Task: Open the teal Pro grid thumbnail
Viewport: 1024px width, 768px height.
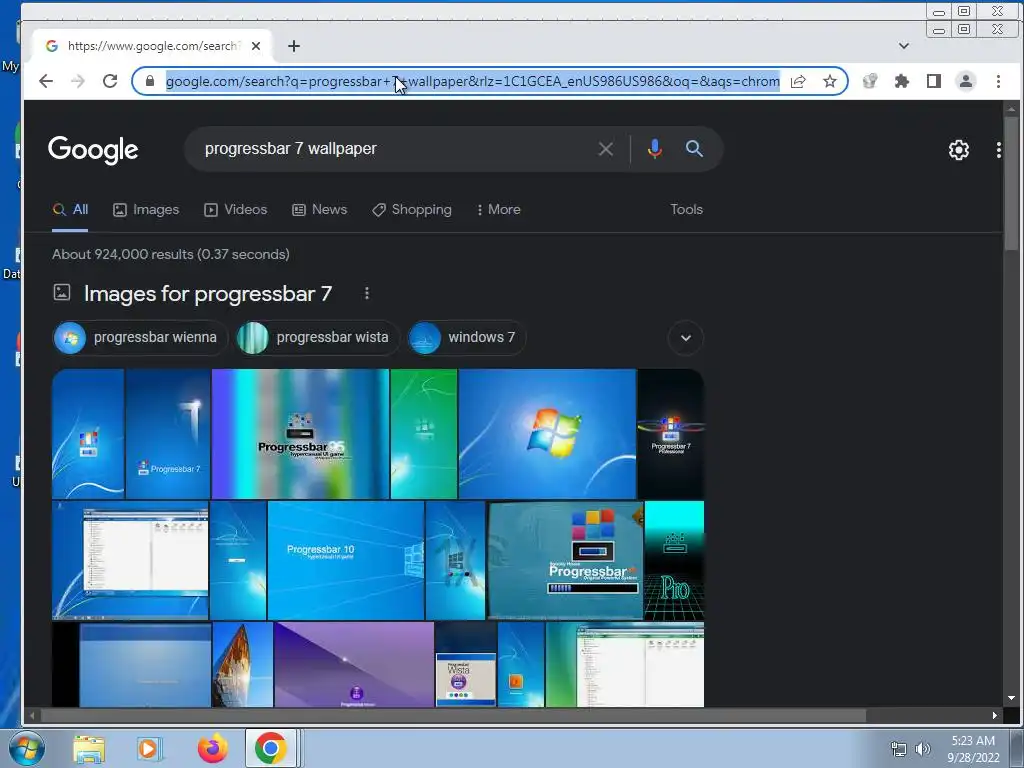Action: (674, 560)
